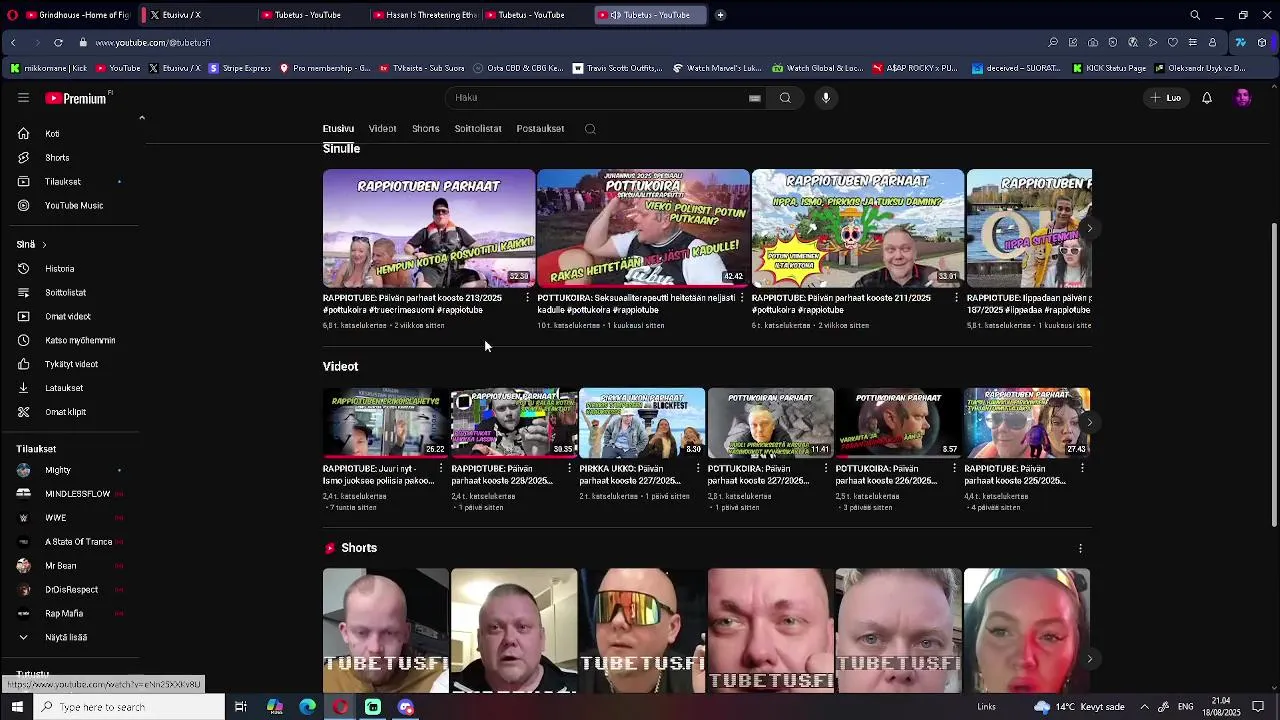Switch to the Videot channel tab

tap(382, 129)
